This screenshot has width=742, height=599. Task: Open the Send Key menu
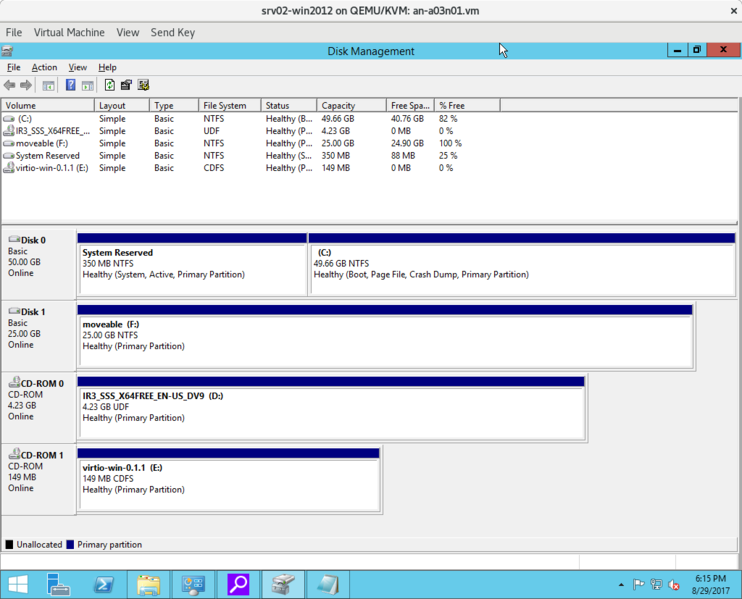[172, 32]
